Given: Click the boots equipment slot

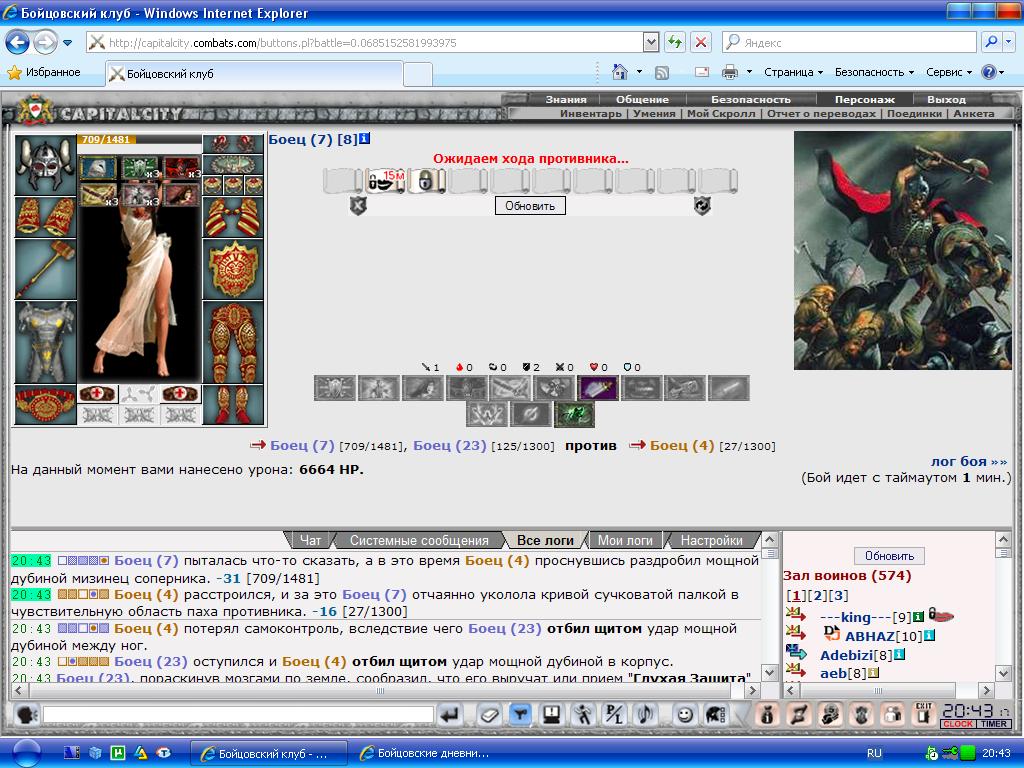Looking at the screenshot, I should point(233,405).
